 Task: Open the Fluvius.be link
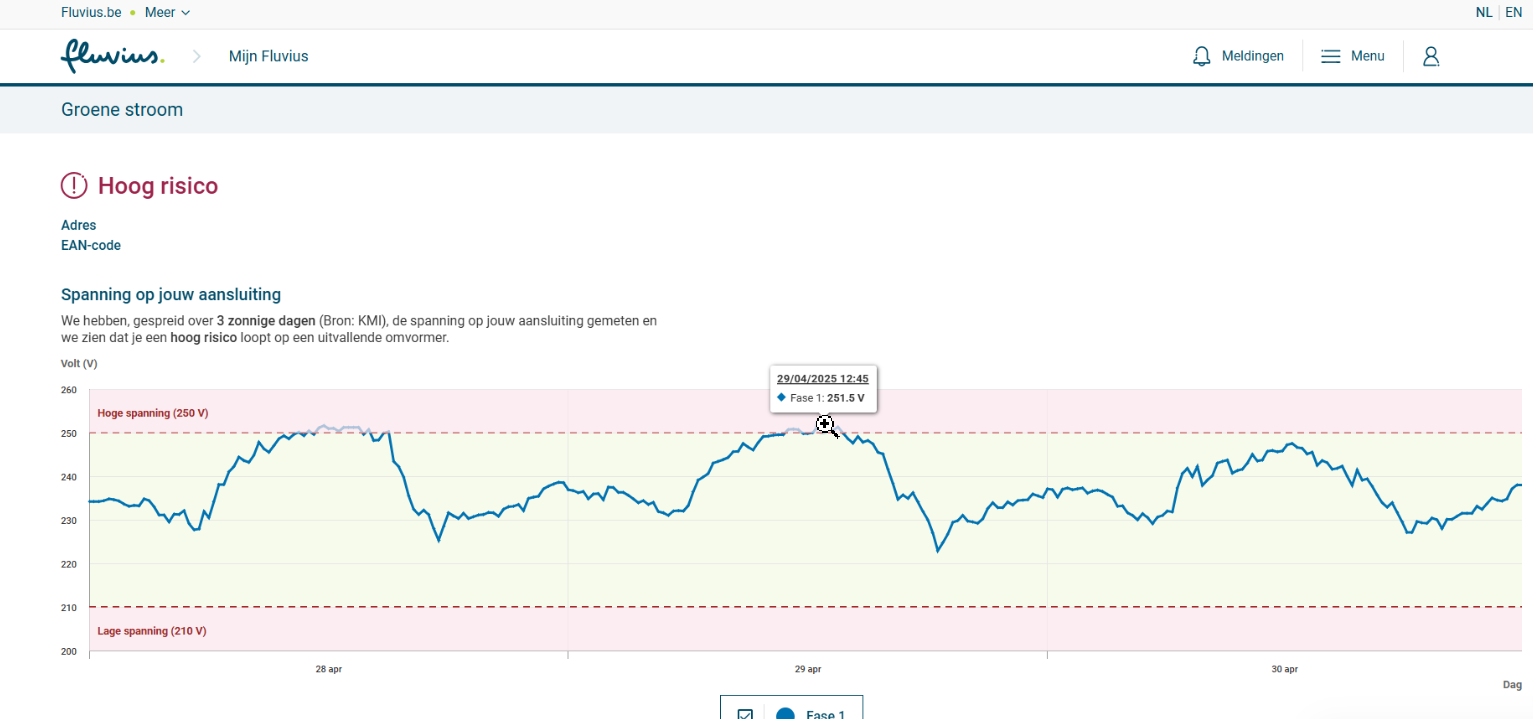click(92, 13)
